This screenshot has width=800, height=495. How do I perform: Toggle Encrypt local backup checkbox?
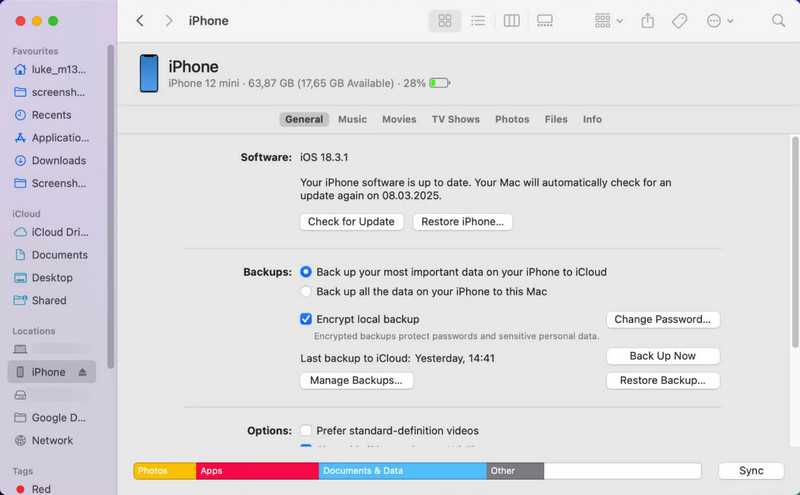[306, 319]
